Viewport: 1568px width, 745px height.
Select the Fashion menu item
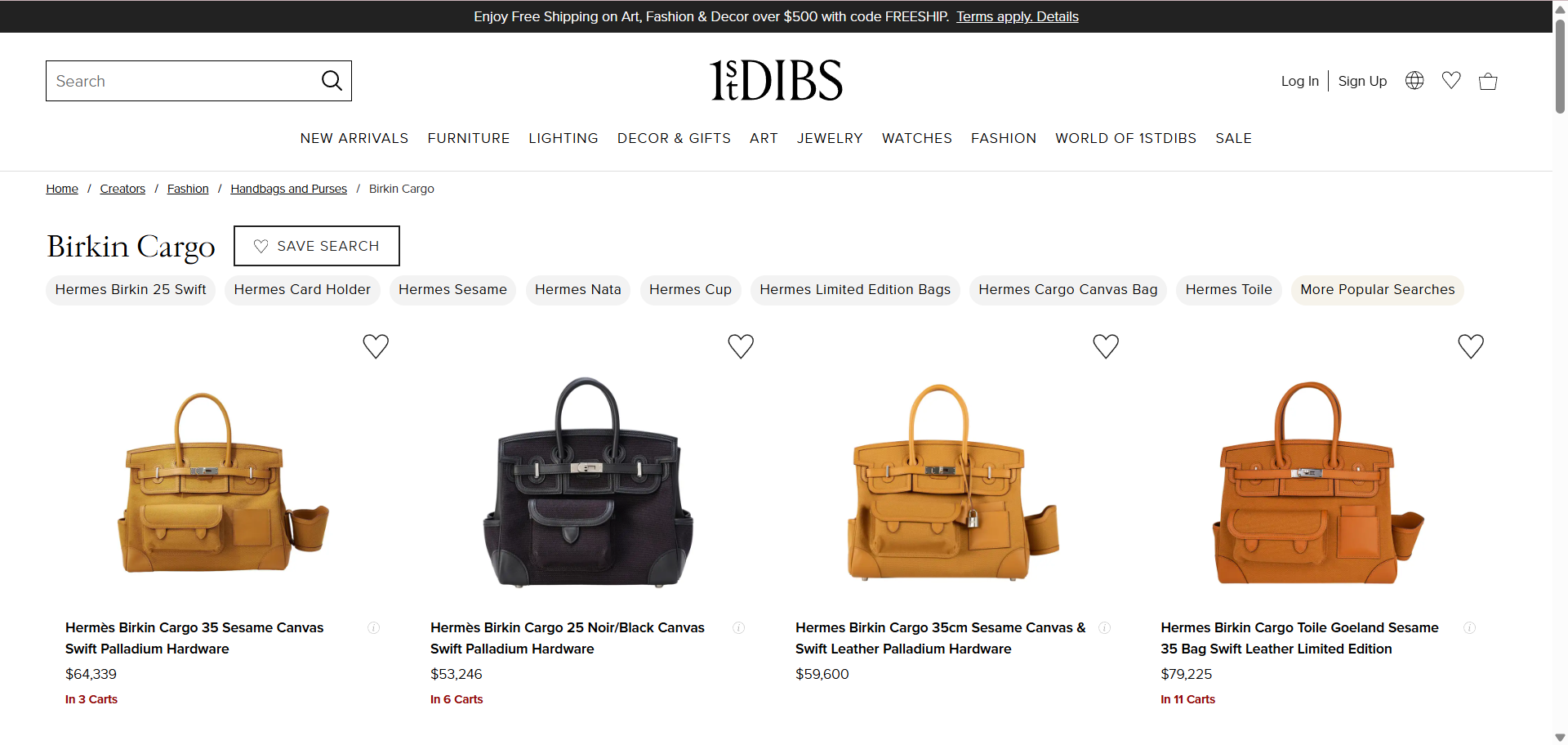pyautogui.click(x=1004, y=138)
